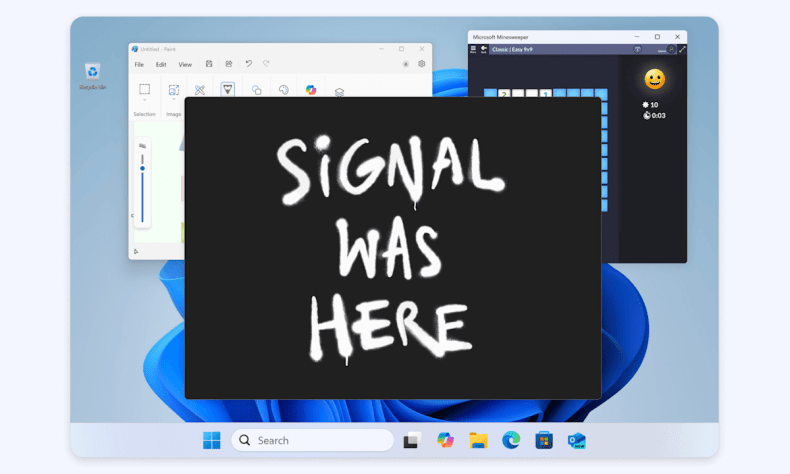
Task: Click the revealed tile showing 2
Action: (x=504, y=94)
